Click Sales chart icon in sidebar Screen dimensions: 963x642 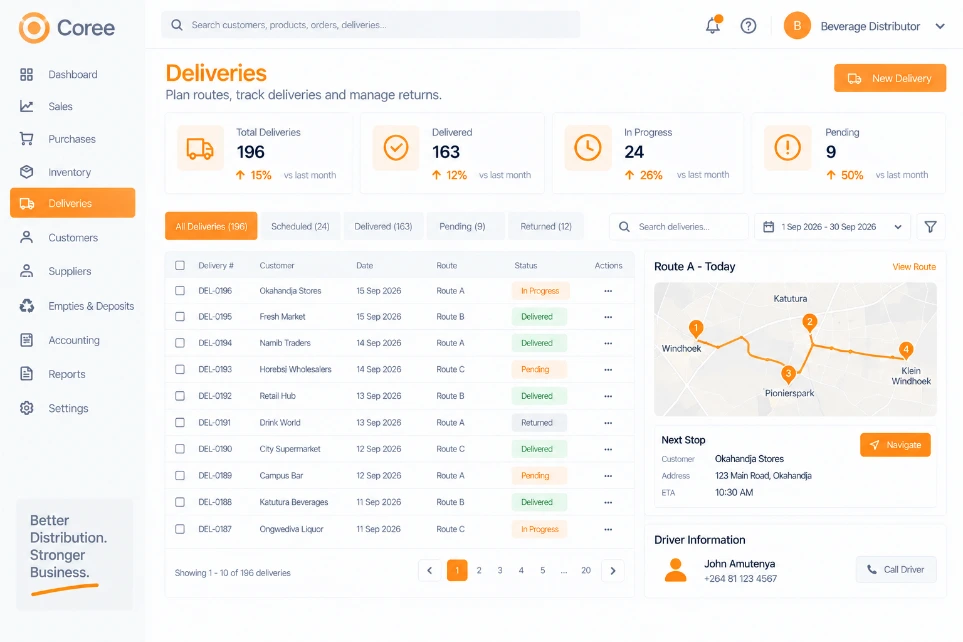(26, 106)
